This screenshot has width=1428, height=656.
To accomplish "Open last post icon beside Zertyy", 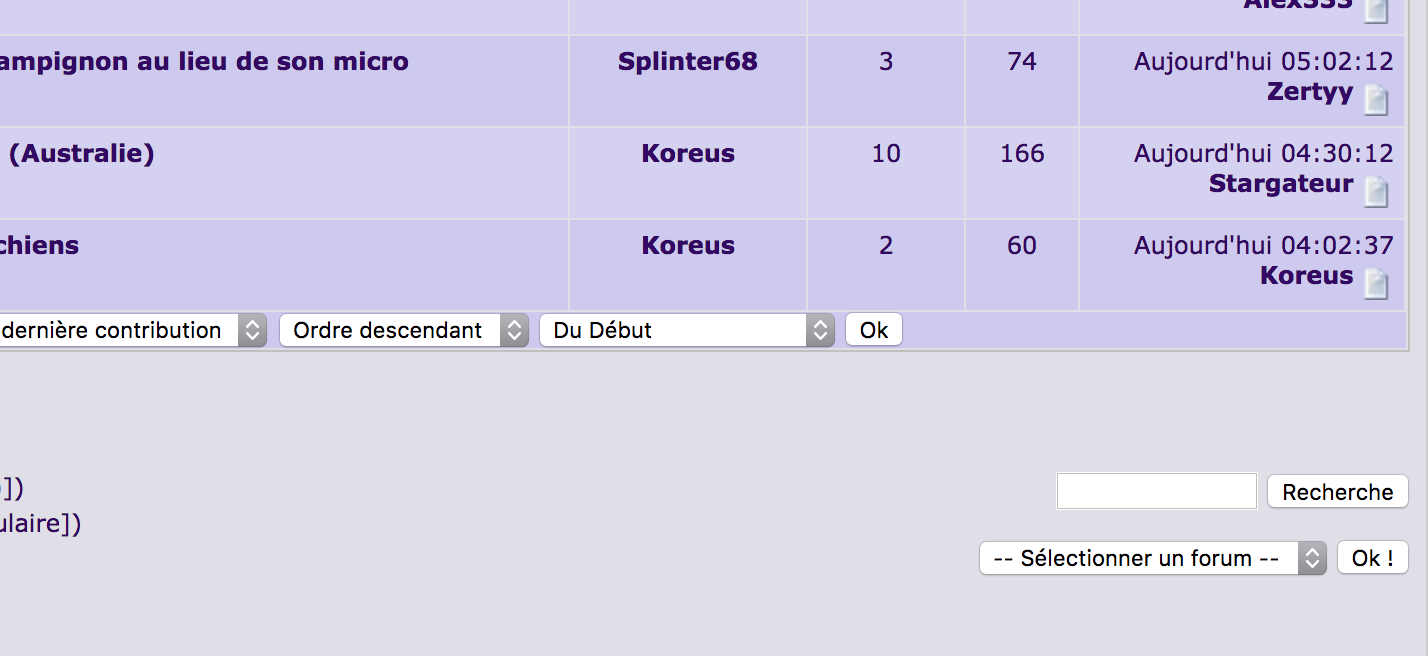I will [x=1377, y=99].
